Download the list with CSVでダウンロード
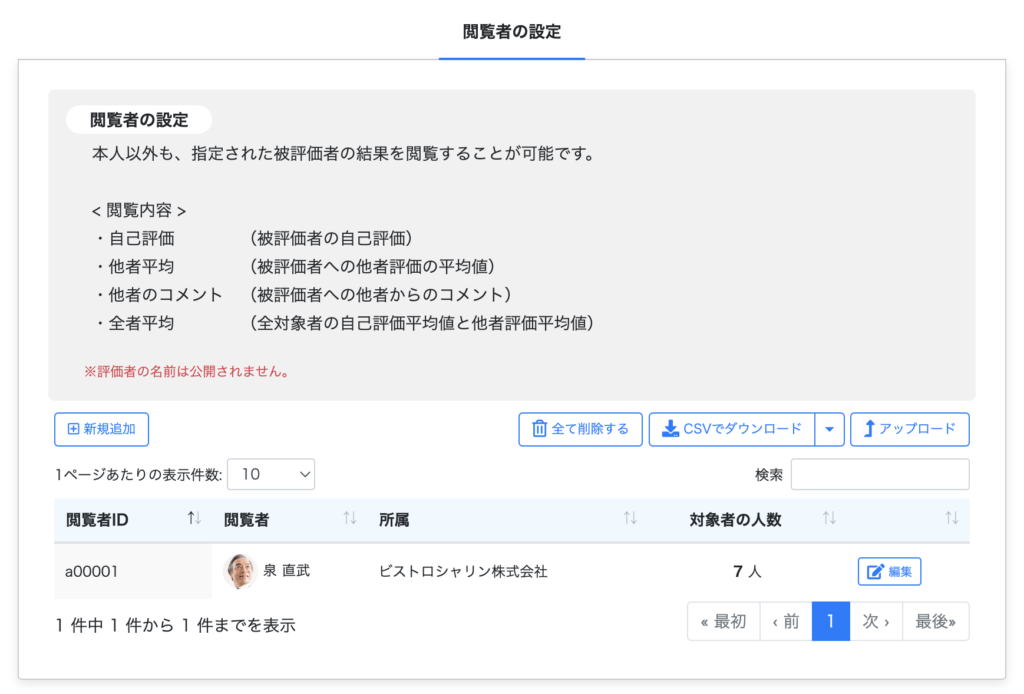The width and height of the screenshot is (1024, 694). [x=732, y=429]
